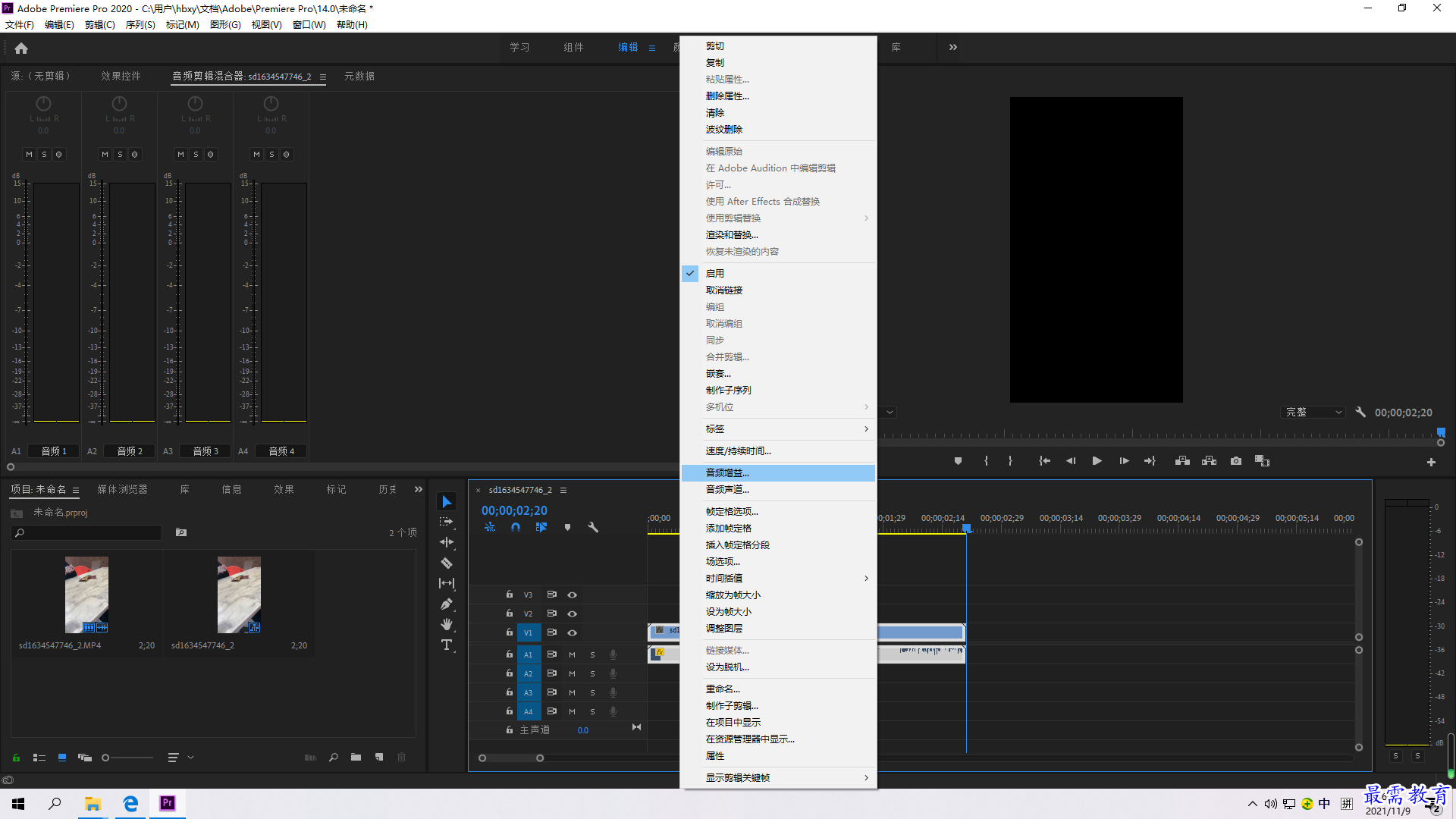Toggle timeline Snap magnet icon
Viewport: 1456px width, 819px height.
point(516,527)
